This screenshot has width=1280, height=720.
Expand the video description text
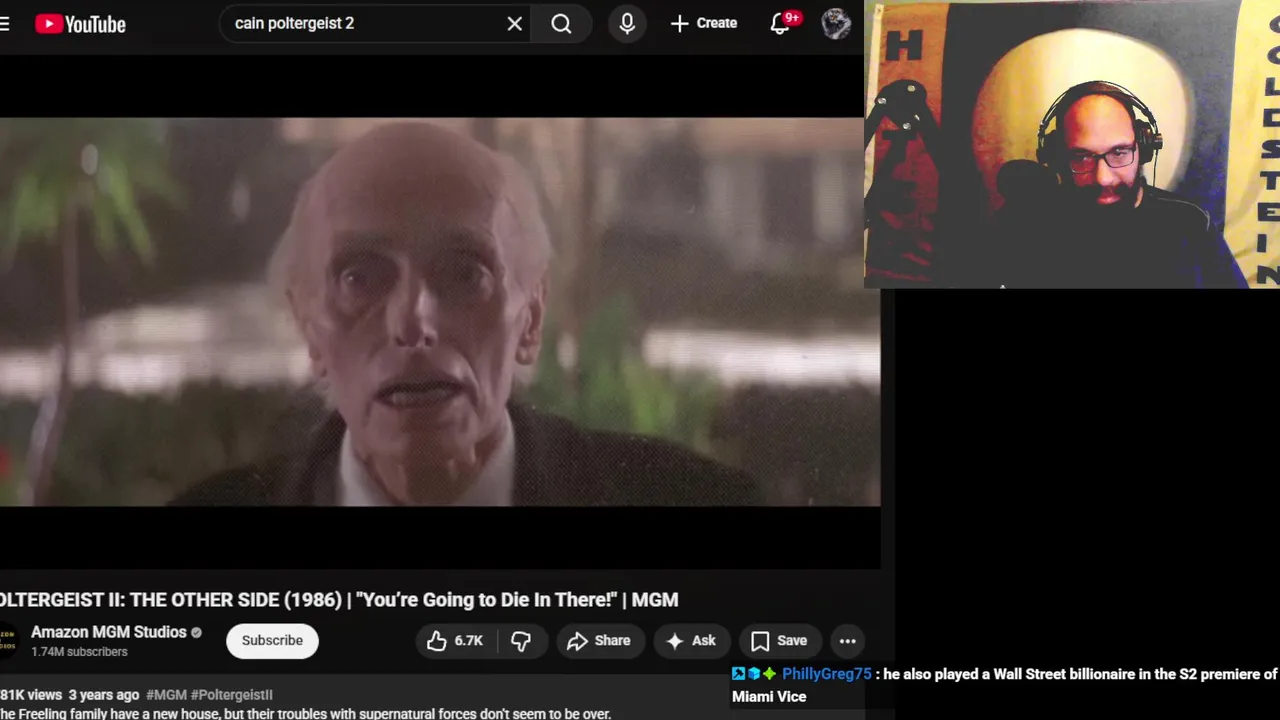pos(305,714)
